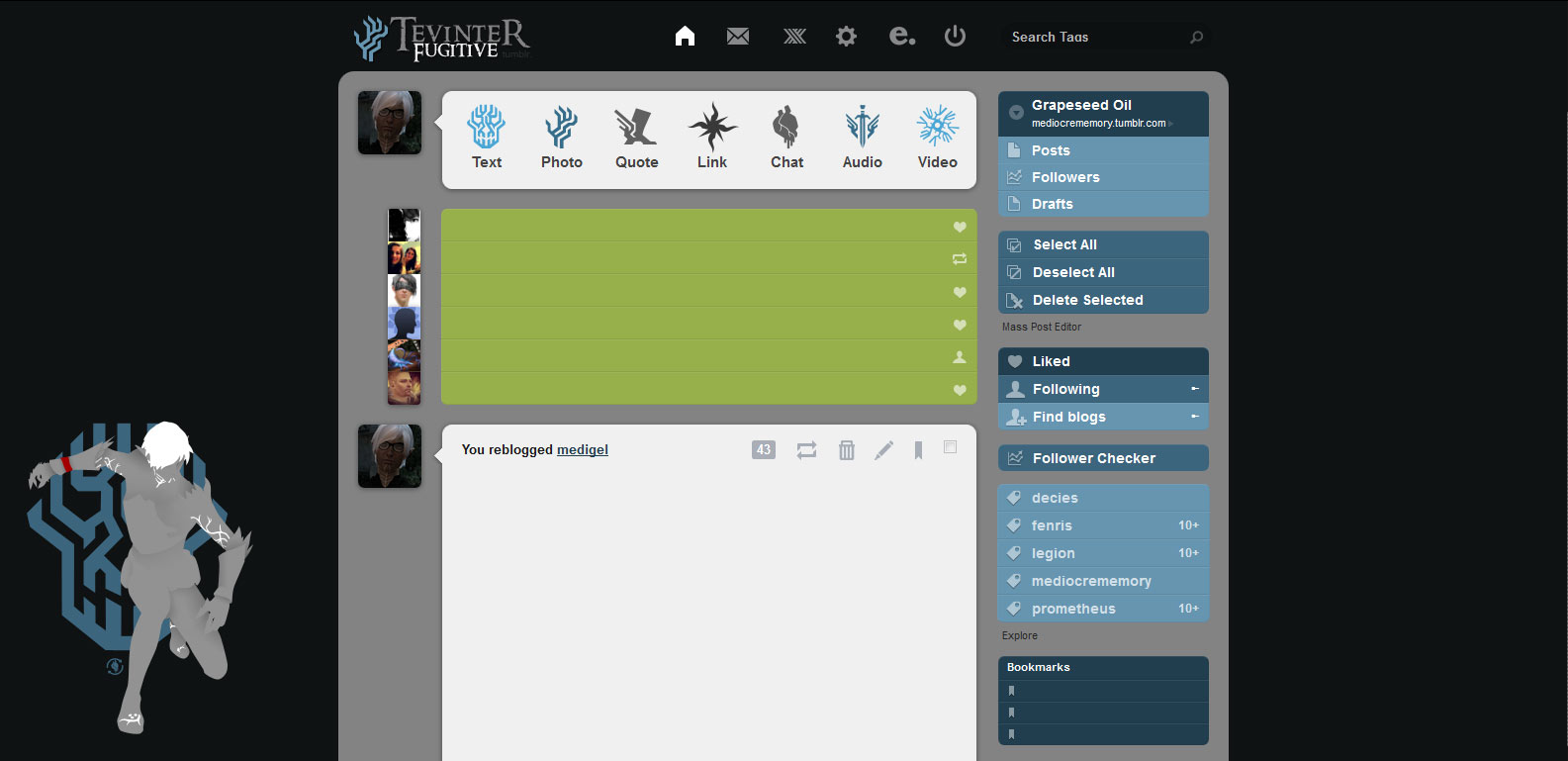Expand the Find blogs arrow
This screenshot has height=761, width=1568.
click(1195, 417)
